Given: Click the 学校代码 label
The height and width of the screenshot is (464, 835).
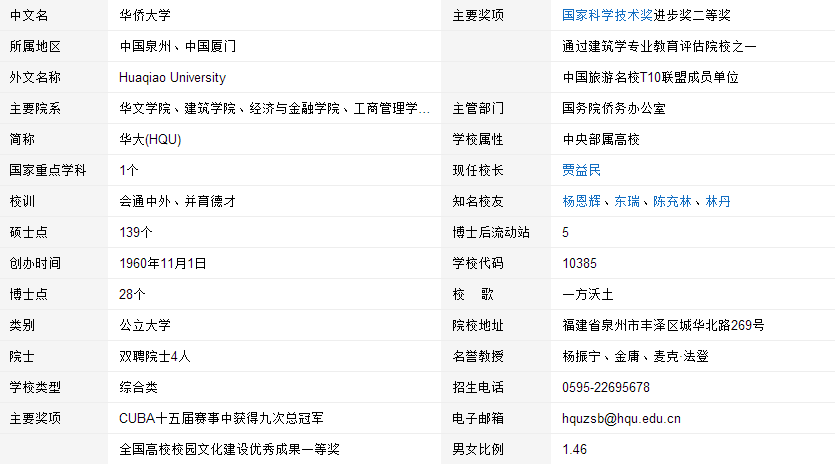Looking at the screenshot, I should coord(478,264).
